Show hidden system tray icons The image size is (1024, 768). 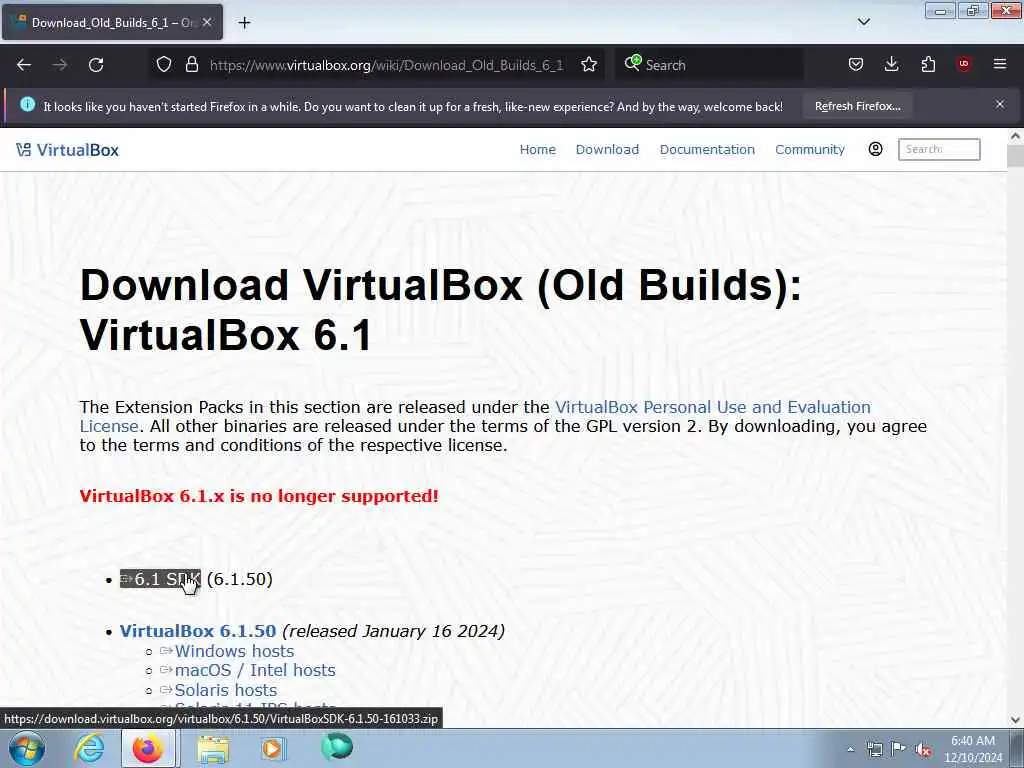[x=850, y=749]
